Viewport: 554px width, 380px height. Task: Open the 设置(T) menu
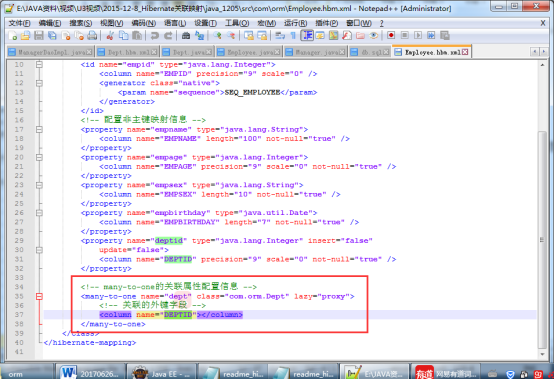pyautogui.click(x=205, y=23)
